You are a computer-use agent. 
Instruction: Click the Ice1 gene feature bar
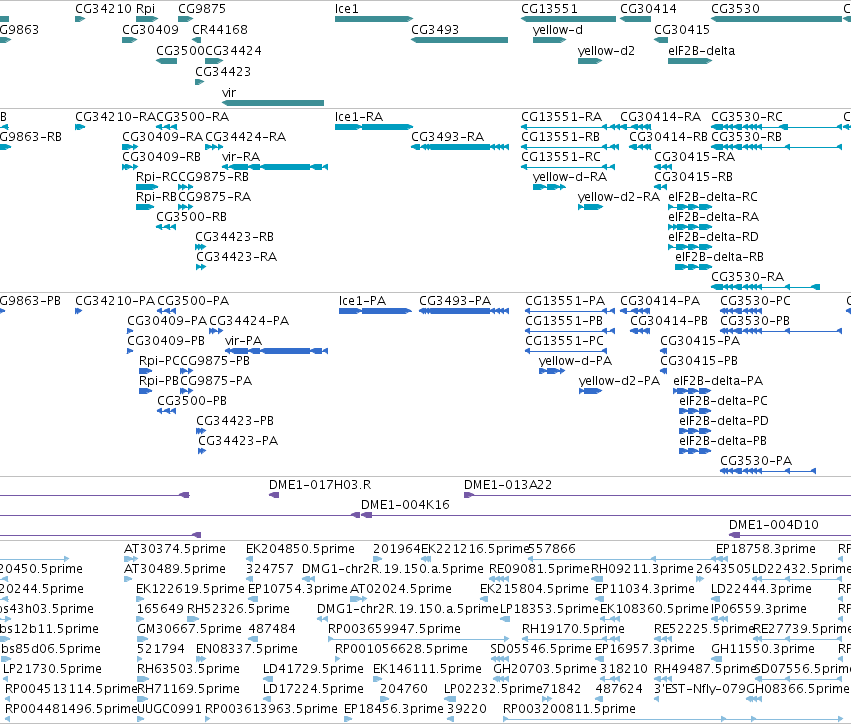tap(374, 19)
